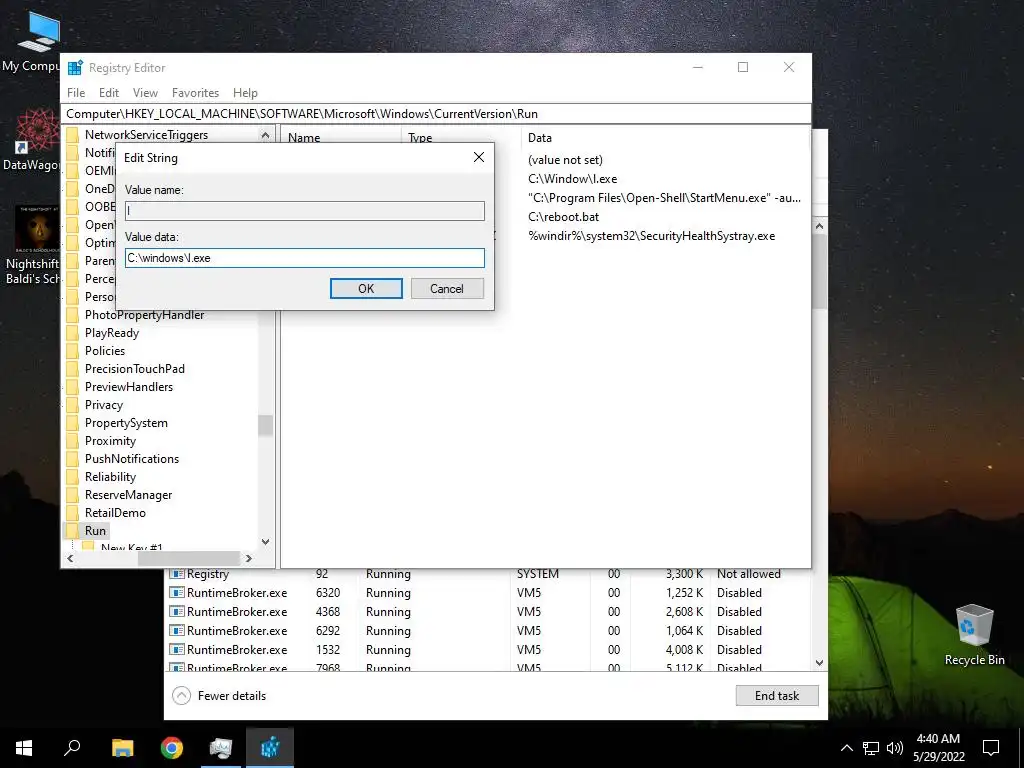Image resolution: width=1024 pixels, height=768 pixels.
Task: Open taskbar Search magnifier
Action: click(x=72, y=748)
